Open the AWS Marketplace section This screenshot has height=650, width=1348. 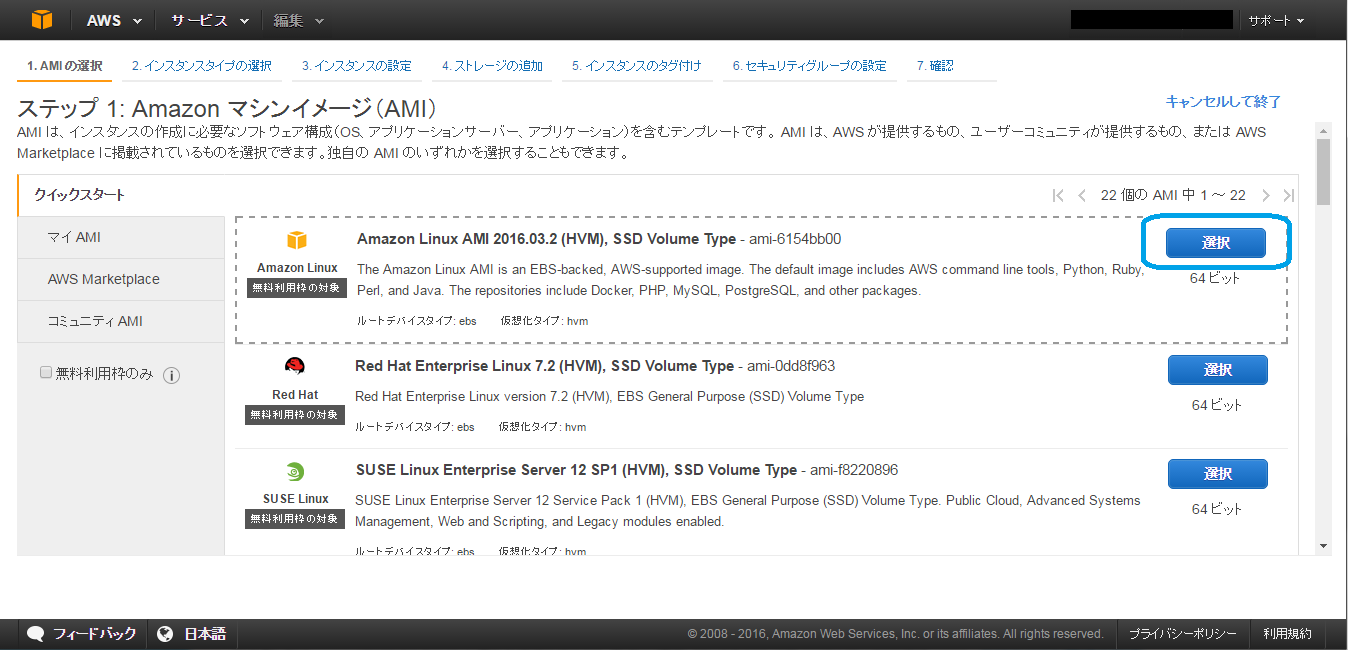coord(121,279)
